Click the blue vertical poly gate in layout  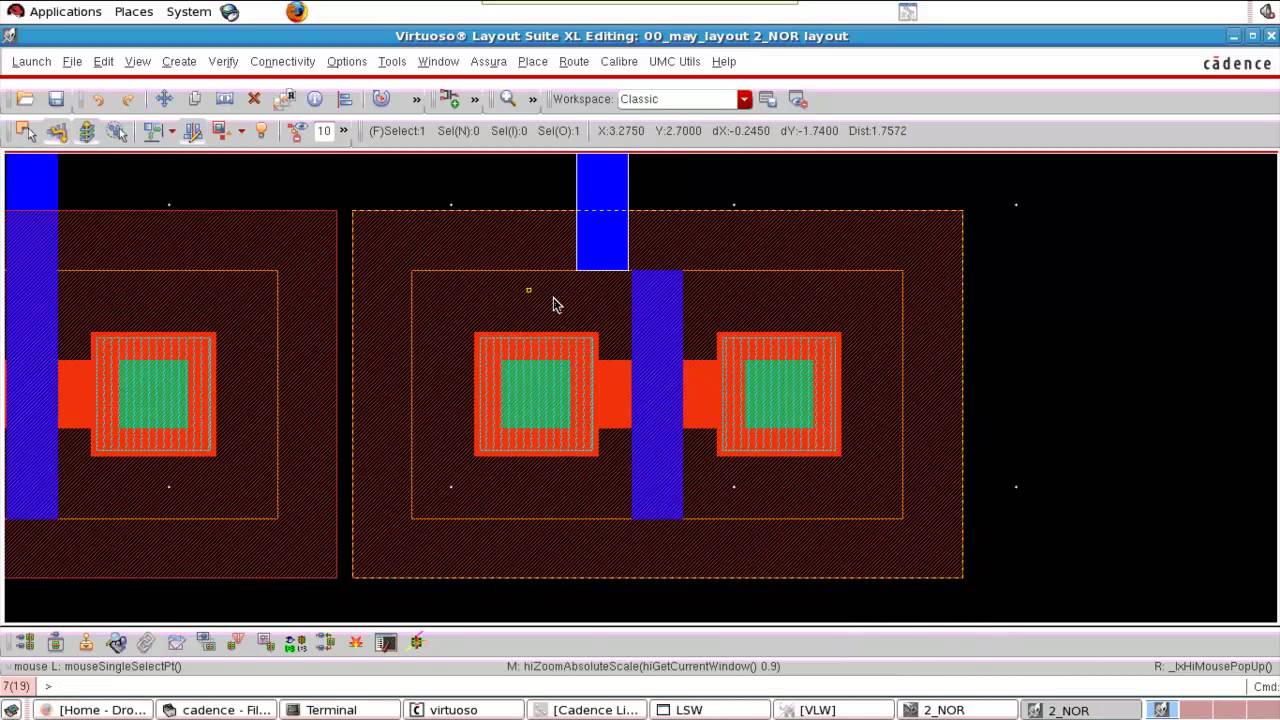(657, 394)
